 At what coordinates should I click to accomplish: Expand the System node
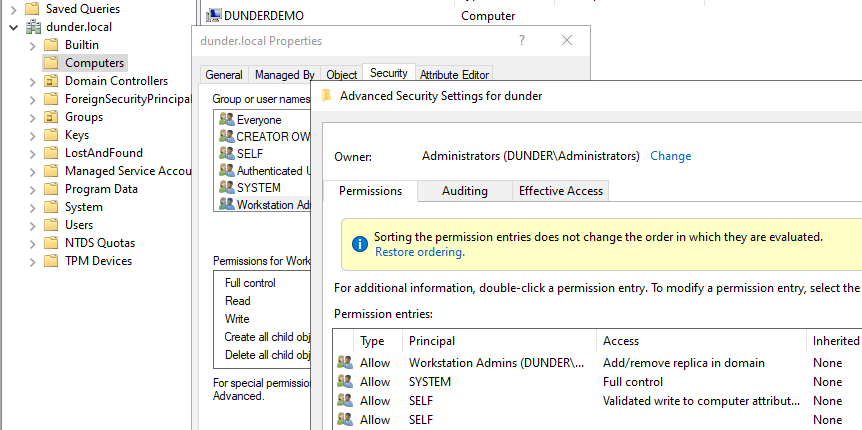tap(33, 207)
